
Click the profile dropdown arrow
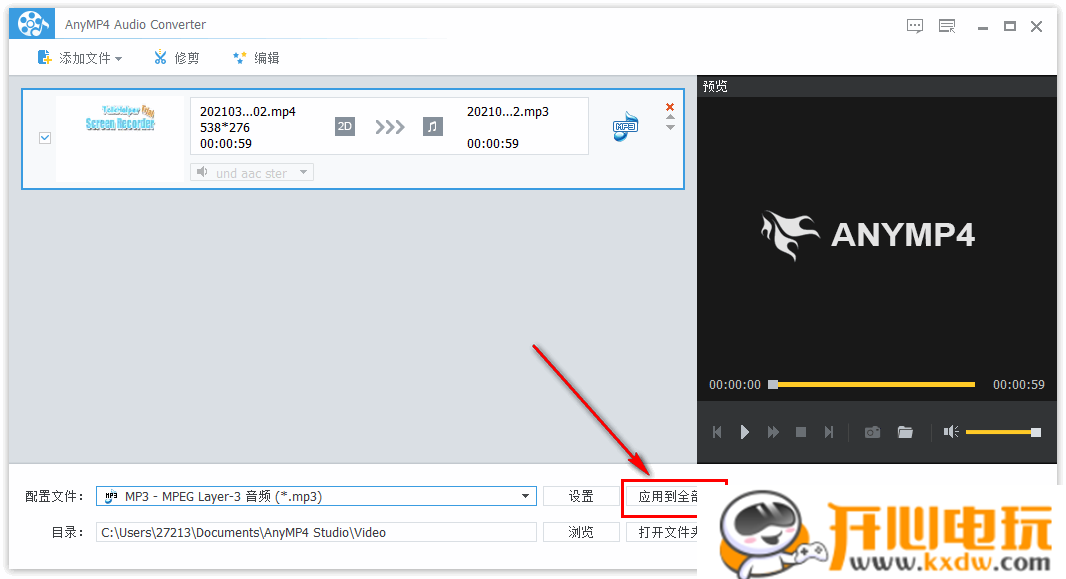click(x=525, y=496)
